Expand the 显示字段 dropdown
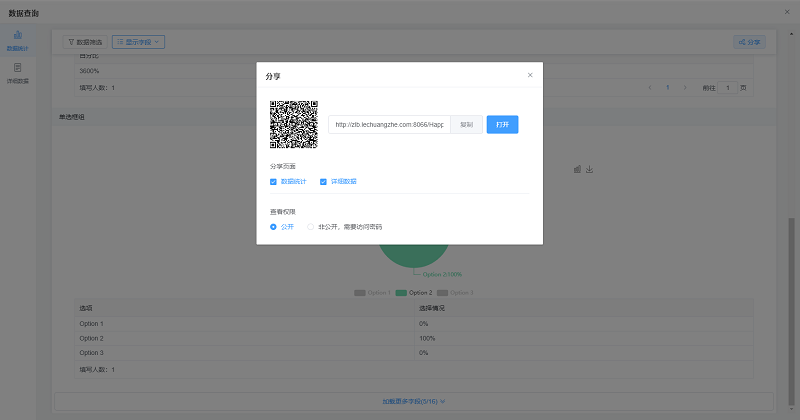 (x=138, y=42)
